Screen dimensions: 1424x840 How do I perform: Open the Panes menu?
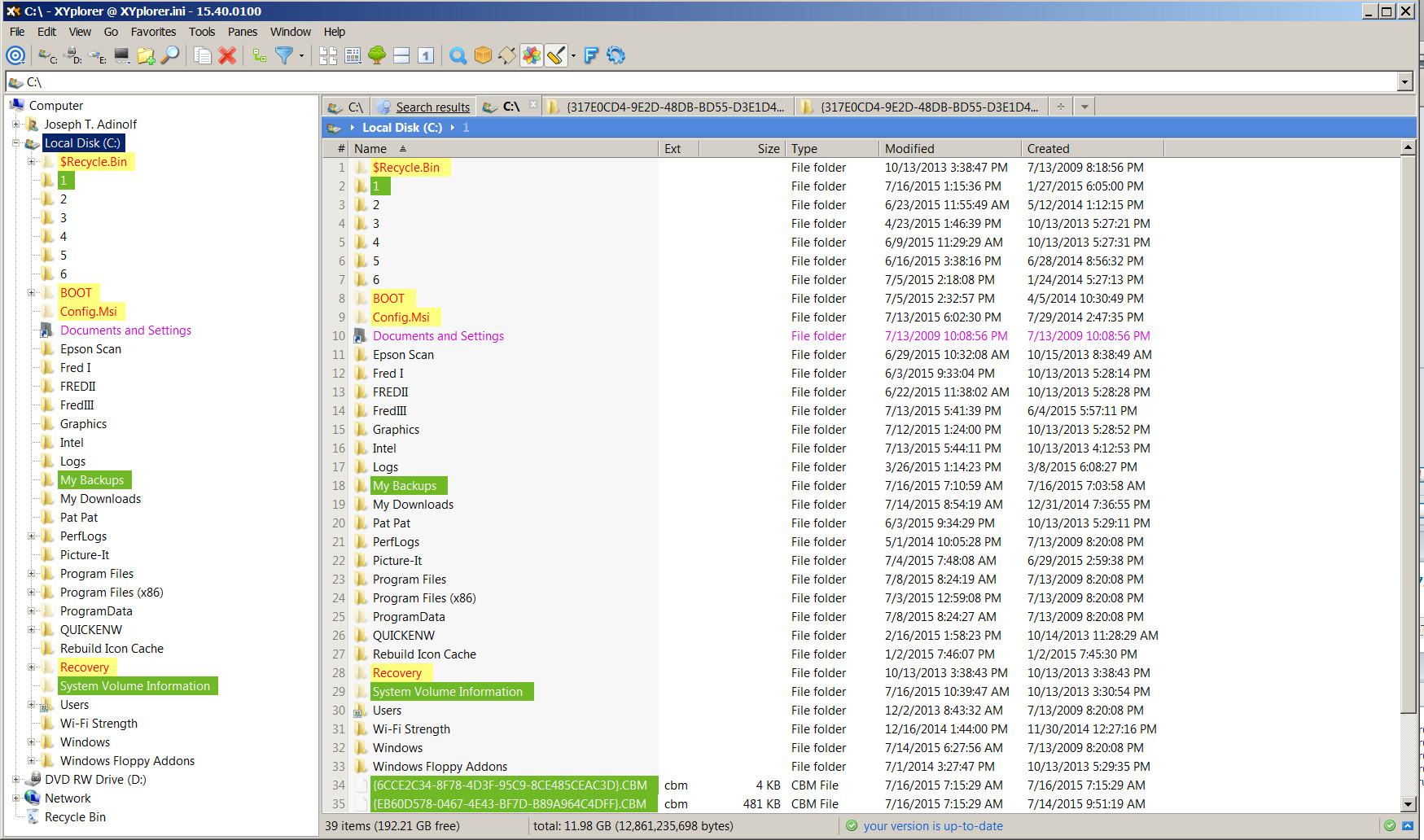(243, 32)
